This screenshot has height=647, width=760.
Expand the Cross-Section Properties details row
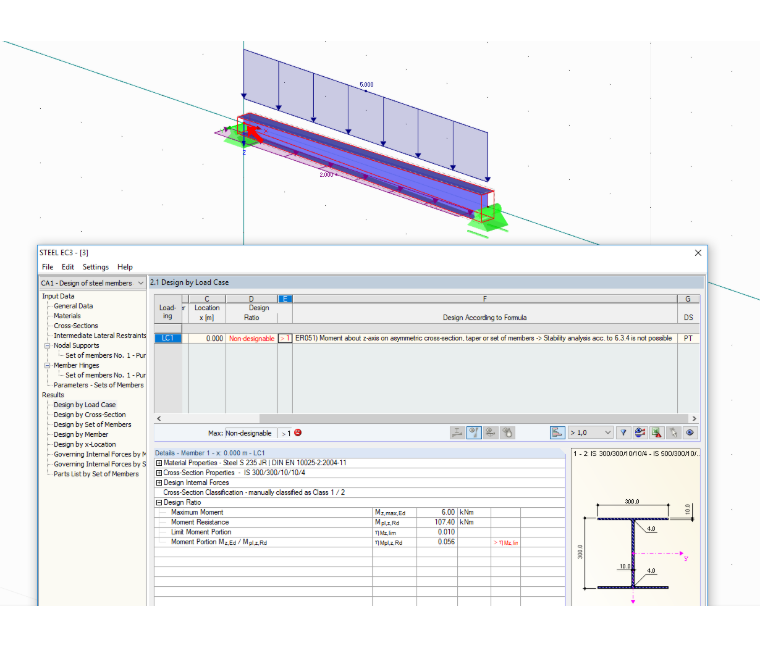158,473
